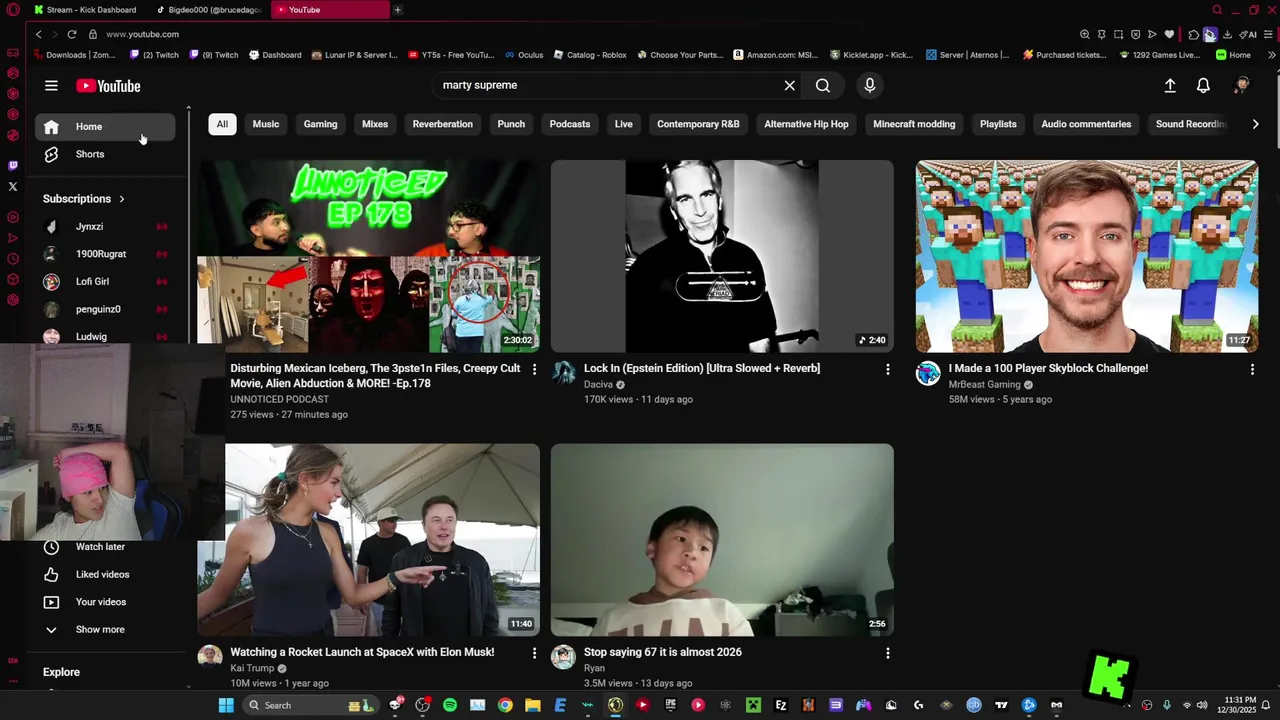Reload the page with the refresh button
1280x720 pixels.
(72, 34)
